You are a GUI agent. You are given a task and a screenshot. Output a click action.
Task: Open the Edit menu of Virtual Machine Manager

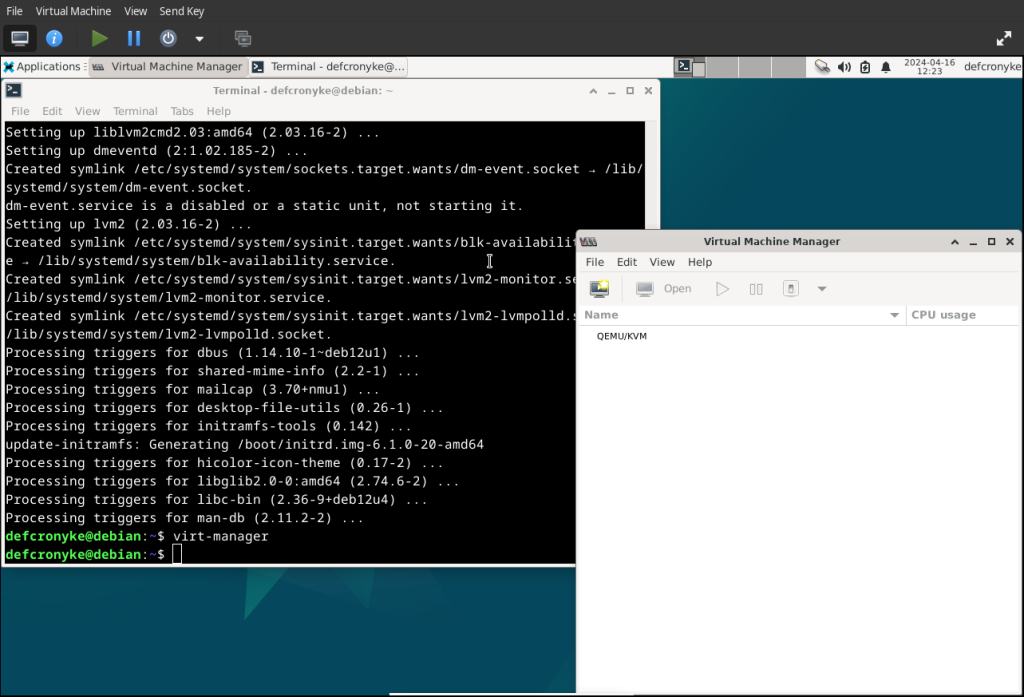pos(627,261)
